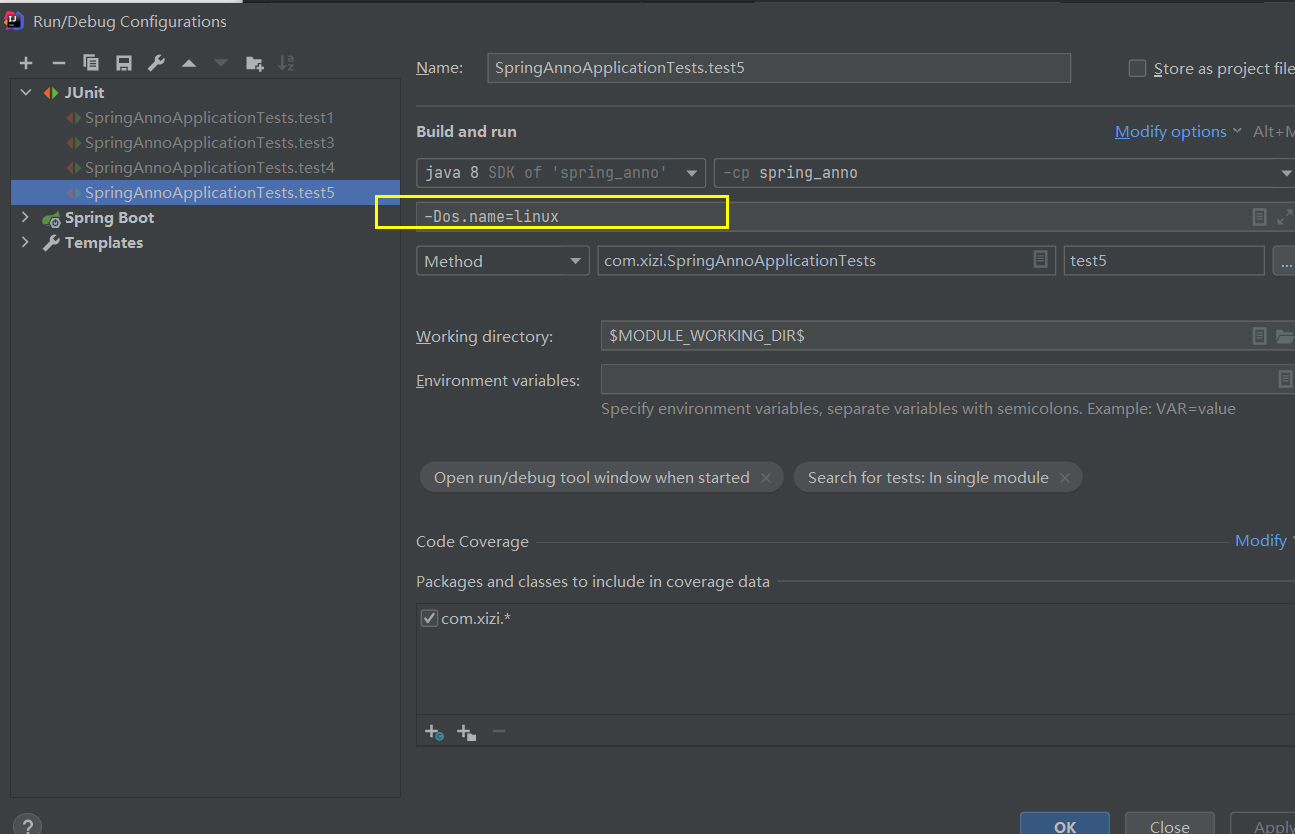The height and width of the screenshot is (834, 1295).
Task: Open Modify options dropdown
Action: (x=1178, y=131)
